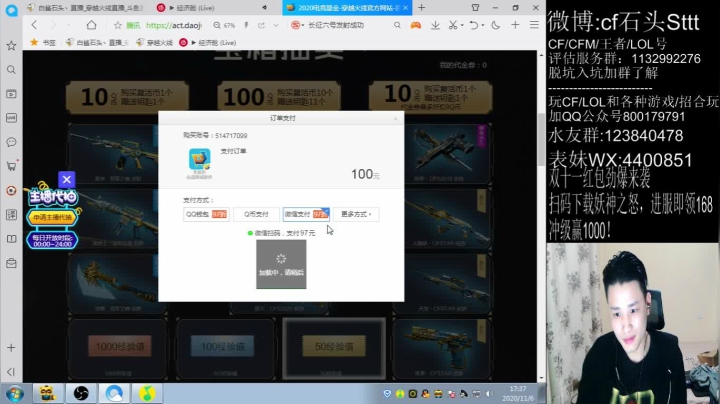Click the search magnifier icon

(397, 25)
